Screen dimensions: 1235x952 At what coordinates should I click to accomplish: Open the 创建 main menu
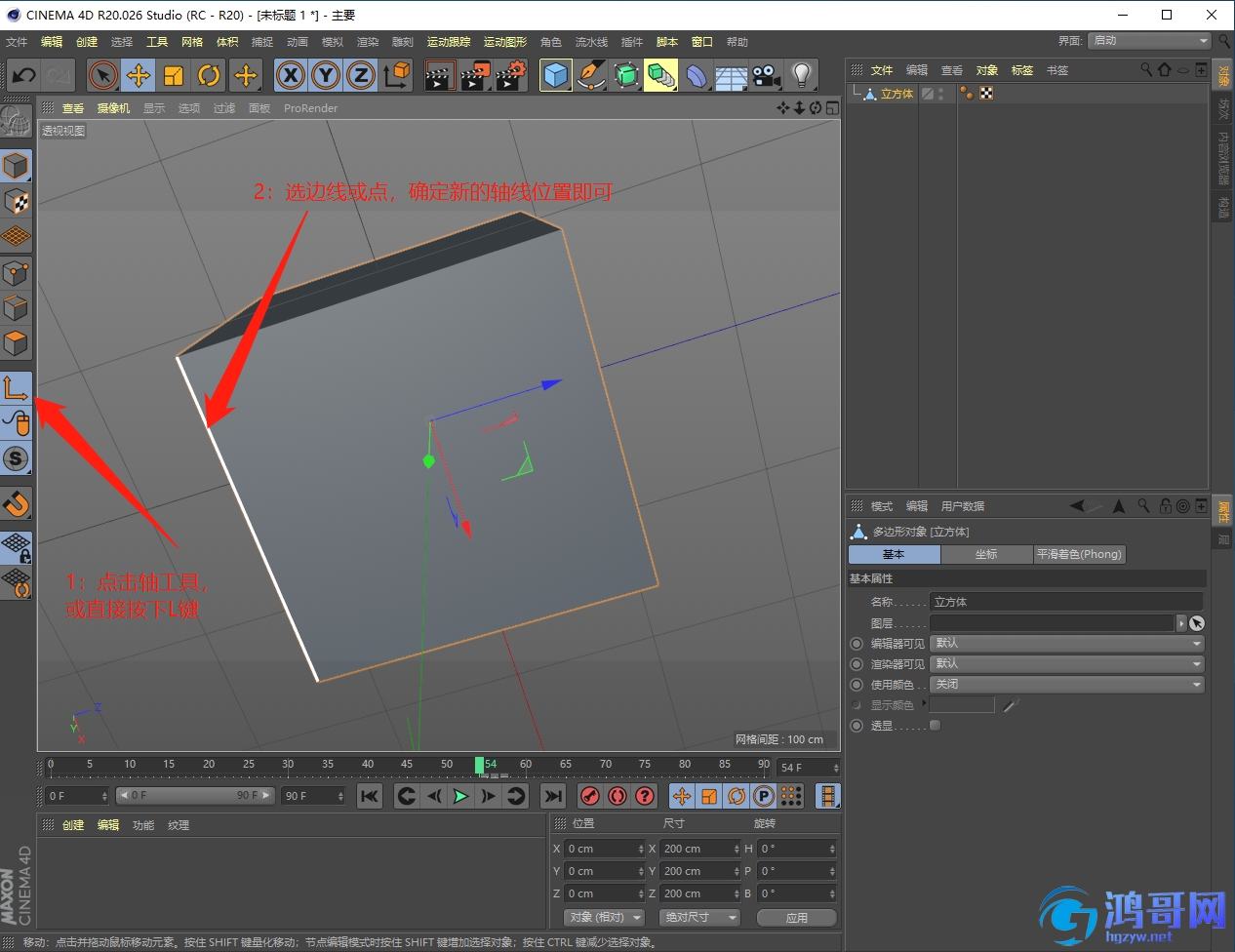pyautogui.click(x=87, y=42)
